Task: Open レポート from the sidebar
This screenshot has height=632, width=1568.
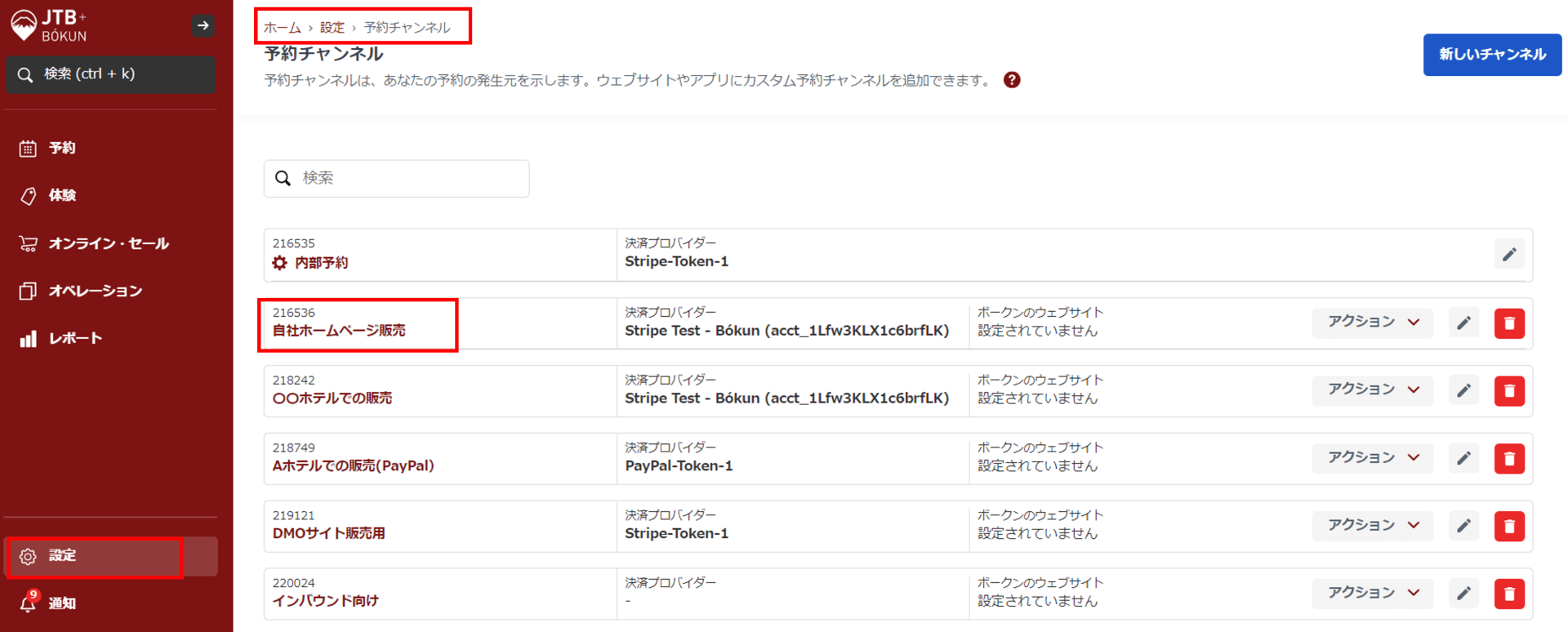Action: click(75, 338)
